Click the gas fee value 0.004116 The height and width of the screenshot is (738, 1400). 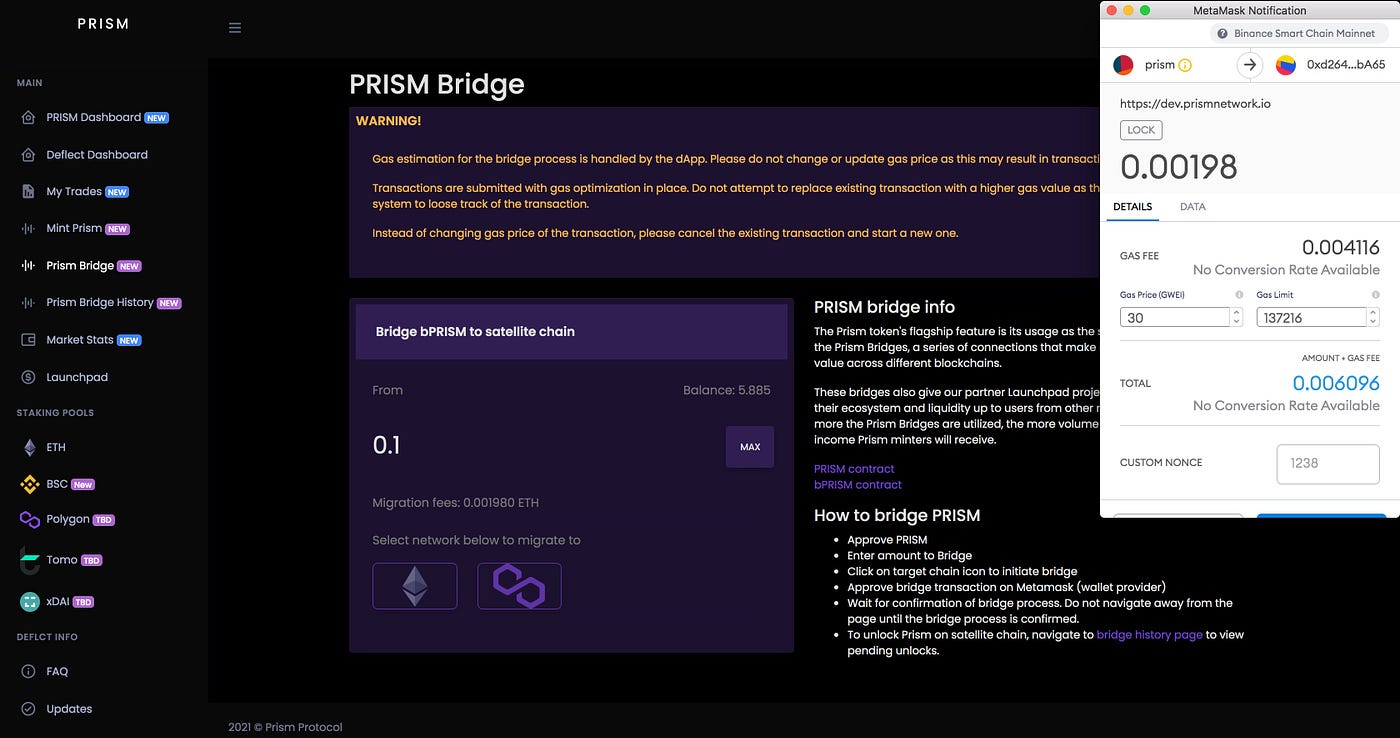pos(1341,247)
